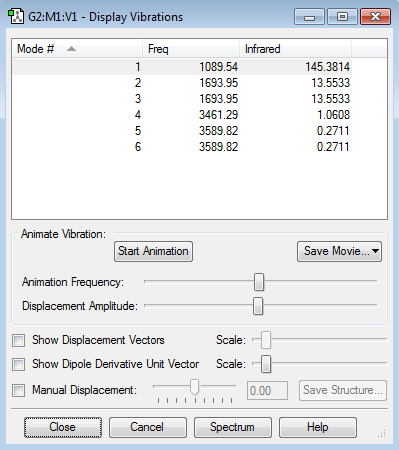Click the Displacement Amplitude slider thumb
399x450 pixels.
tap(258, 306)
